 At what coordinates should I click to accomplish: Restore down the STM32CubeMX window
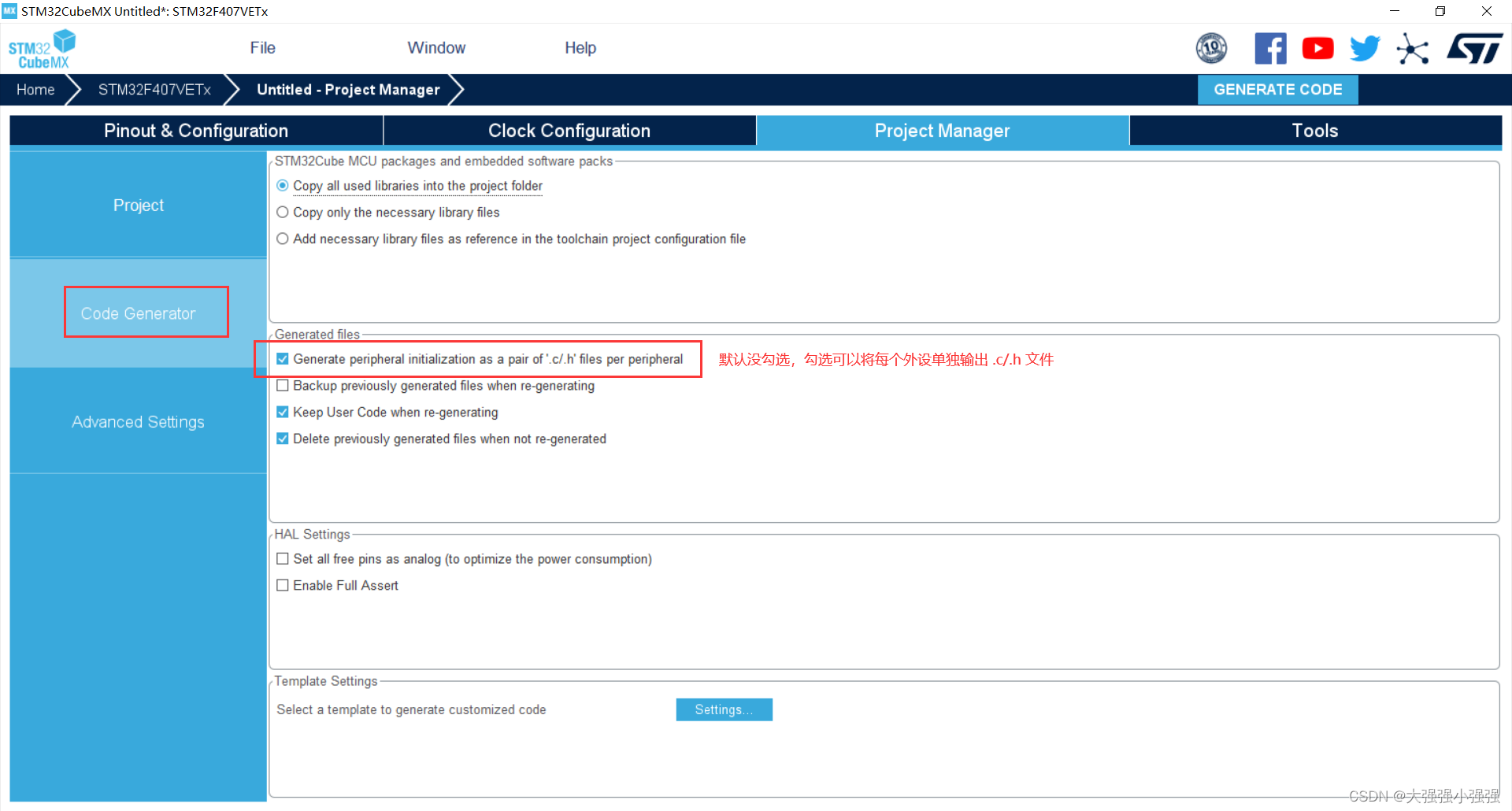pos(1440,11)
